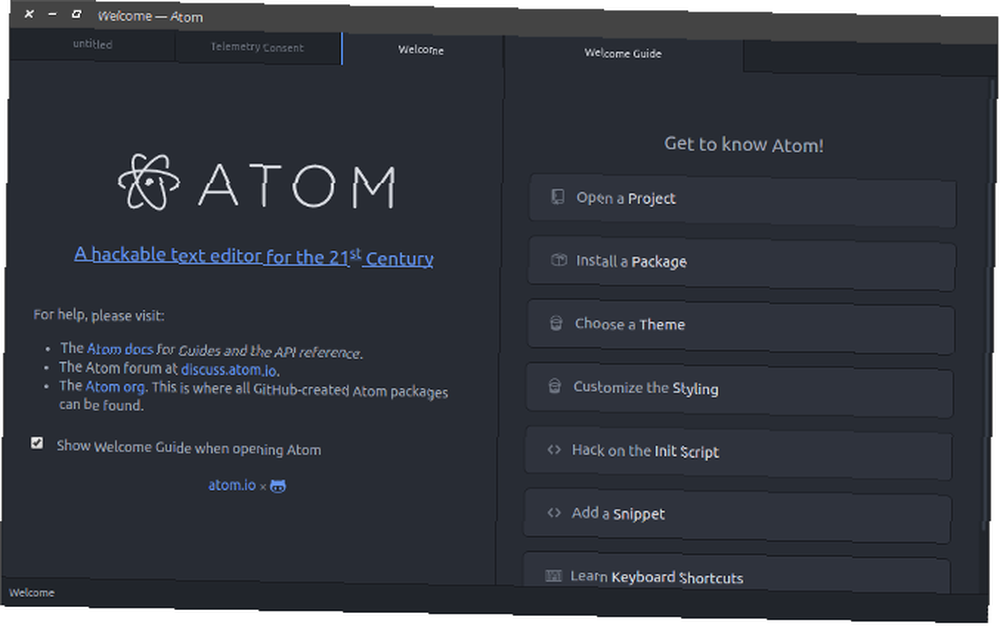Screen dimensions: 1000x626
Task: Open the atom.io link
Action: point(232,485)
